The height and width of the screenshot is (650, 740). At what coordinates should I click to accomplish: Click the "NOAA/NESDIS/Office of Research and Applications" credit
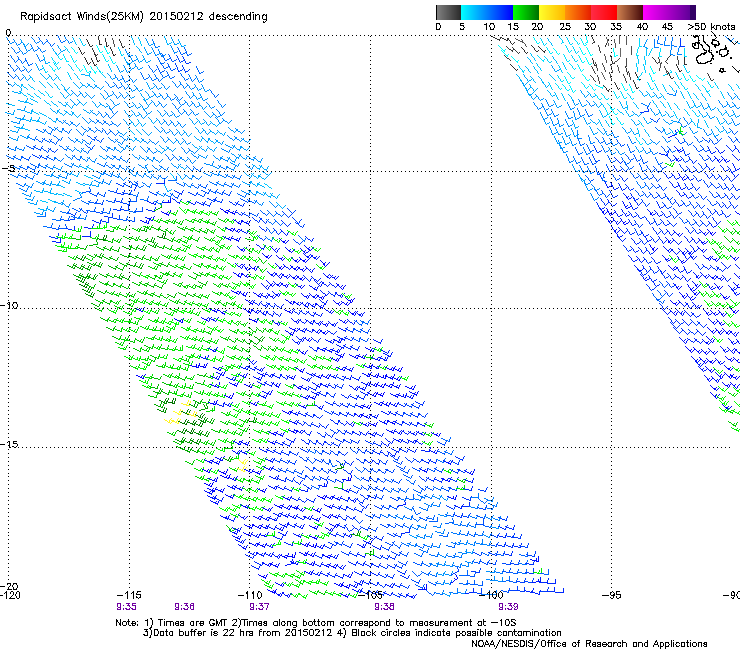(x=589, y=644)
